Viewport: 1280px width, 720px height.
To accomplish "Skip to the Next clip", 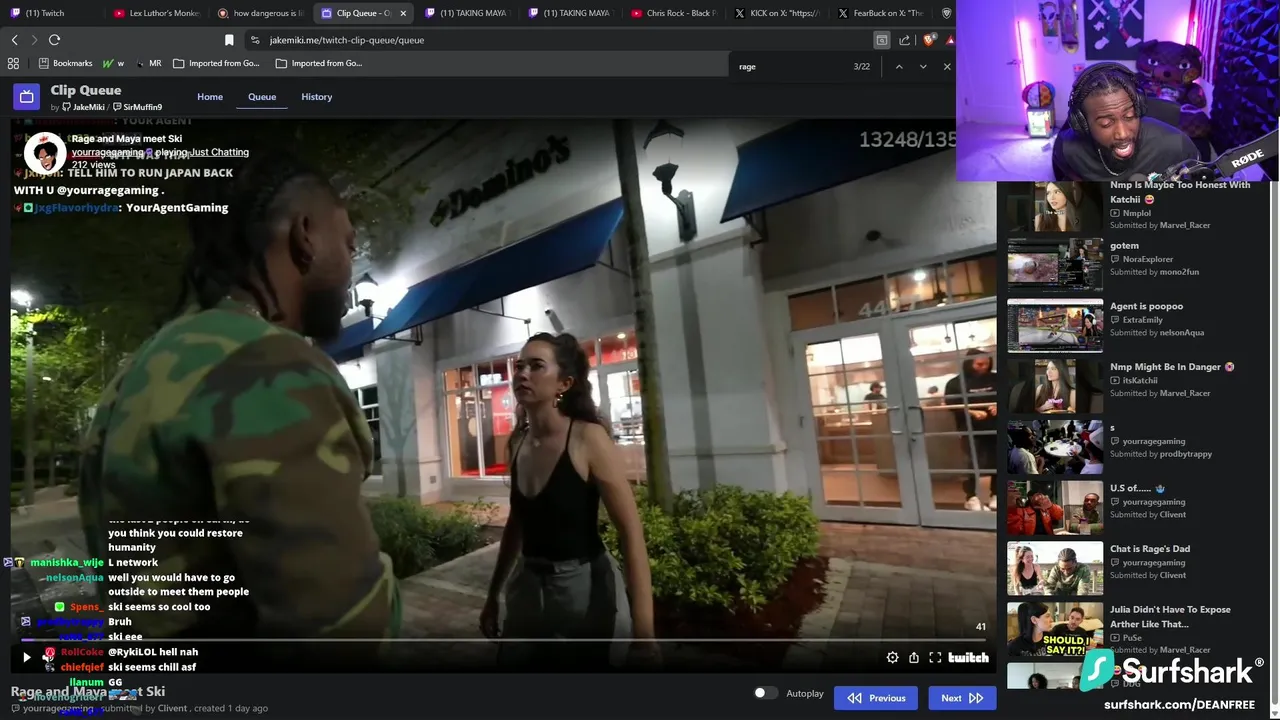I will pyautogui.click(x=962, y=698).
